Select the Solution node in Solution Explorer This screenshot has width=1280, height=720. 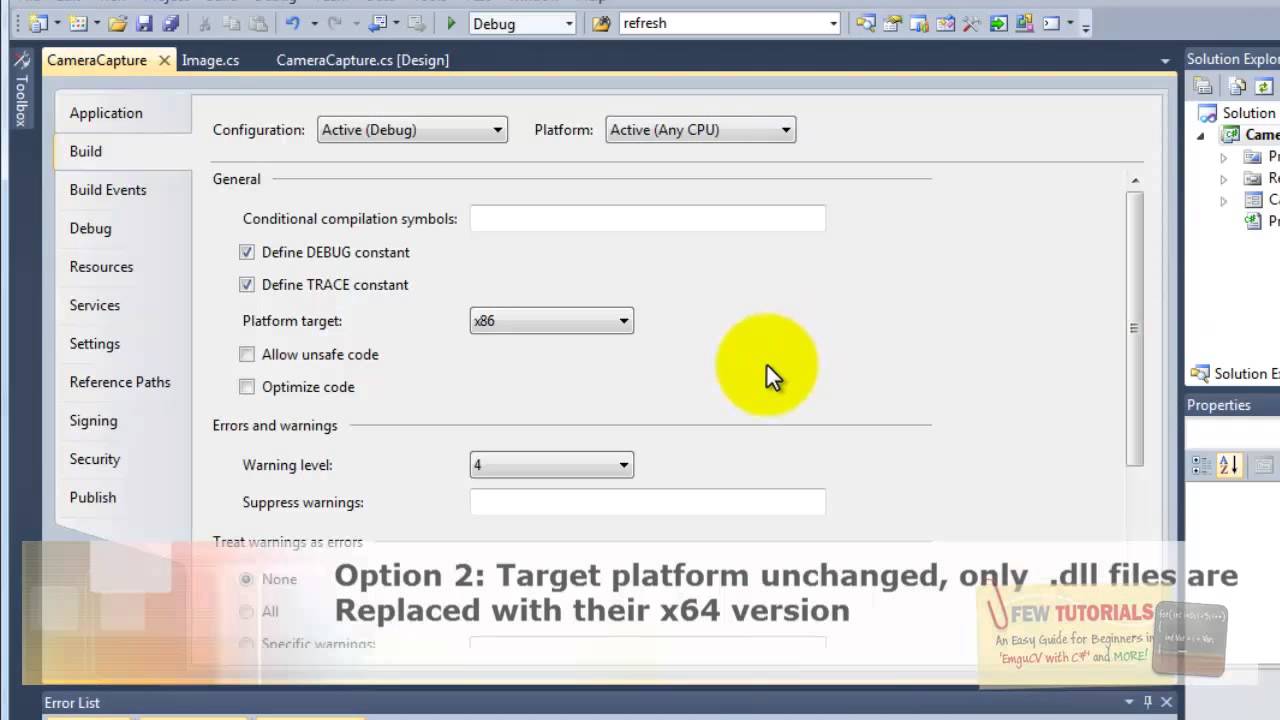click(1238, 113)
